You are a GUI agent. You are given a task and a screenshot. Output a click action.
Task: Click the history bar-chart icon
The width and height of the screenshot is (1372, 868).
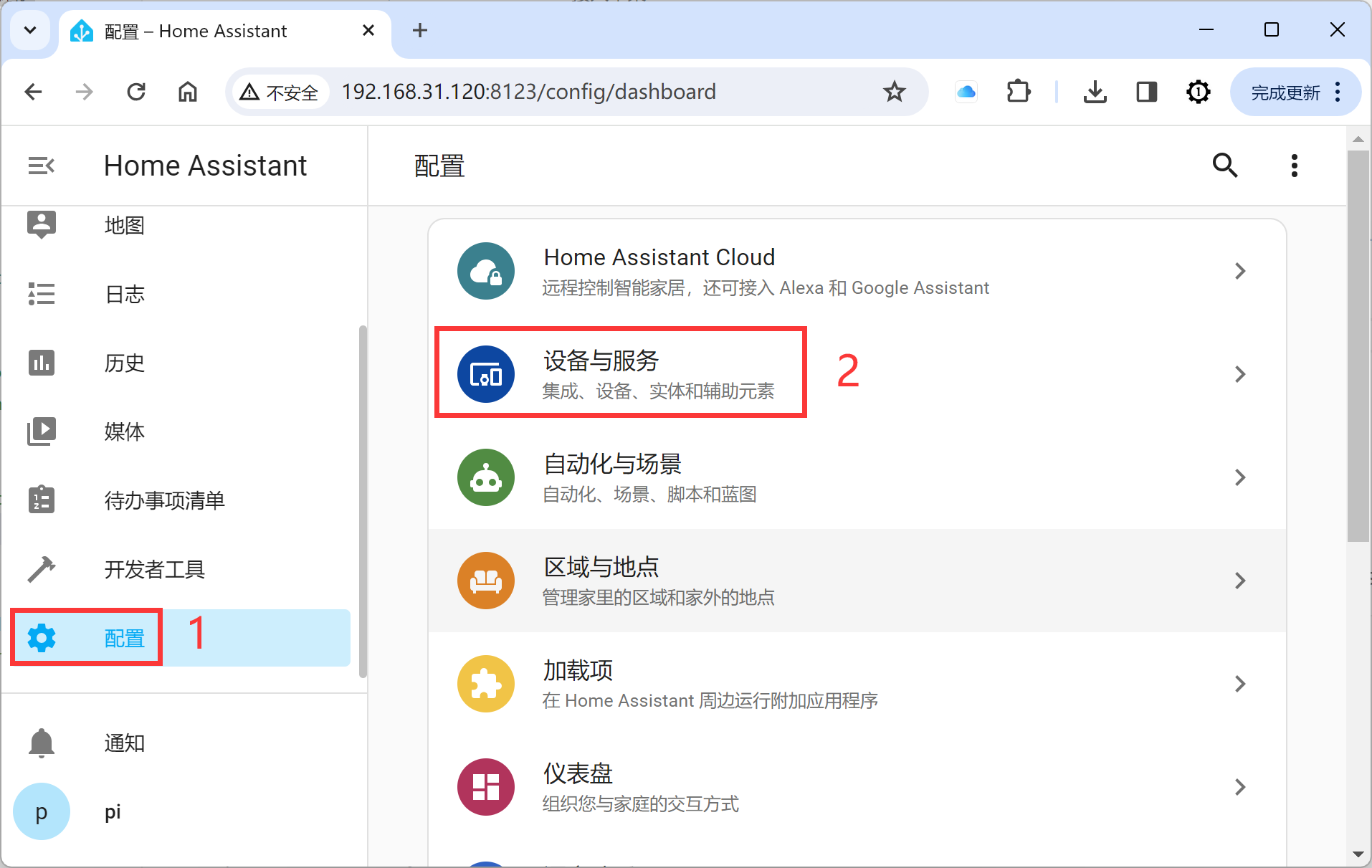click(x=42, y=363)
